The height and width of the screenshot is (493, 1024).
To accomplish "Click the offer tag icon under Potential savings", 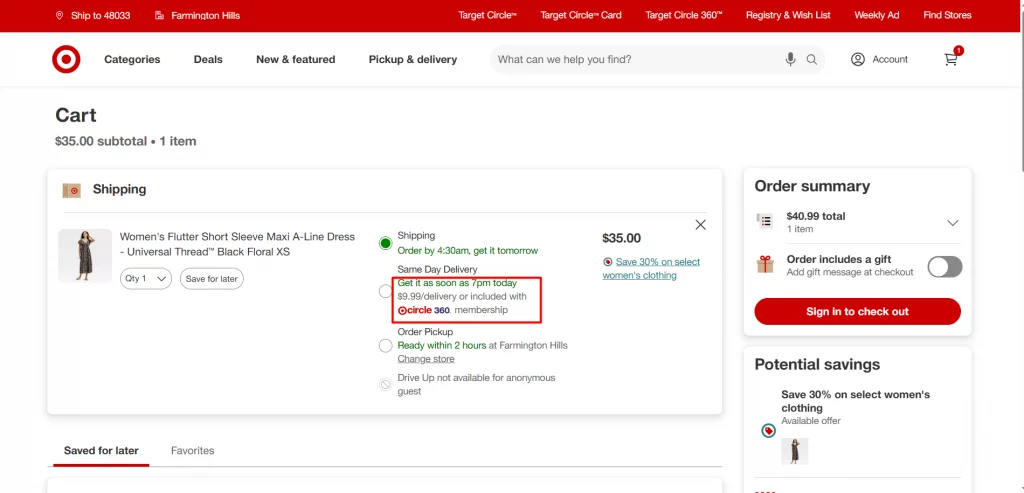I will (769, 431).
